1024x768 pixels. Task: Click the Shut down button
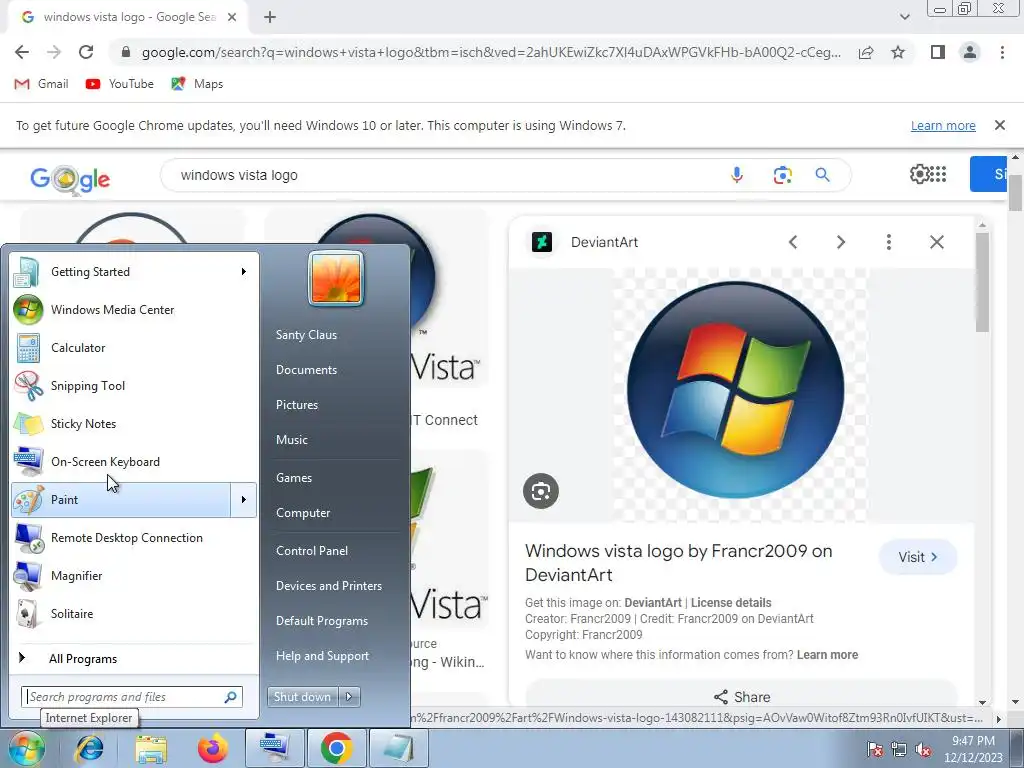(x=302, y=697)
